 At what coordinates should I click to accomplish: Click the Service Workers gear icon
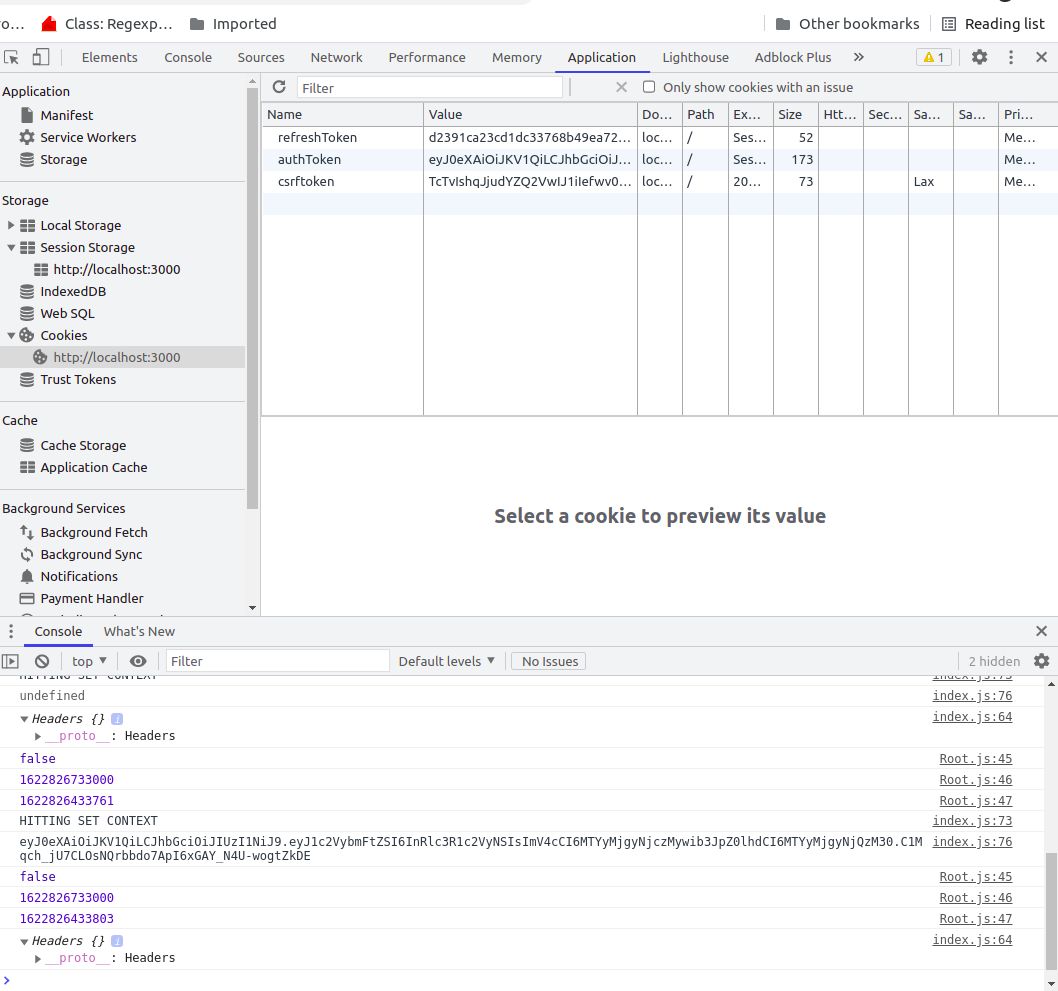tap(27, 138)
